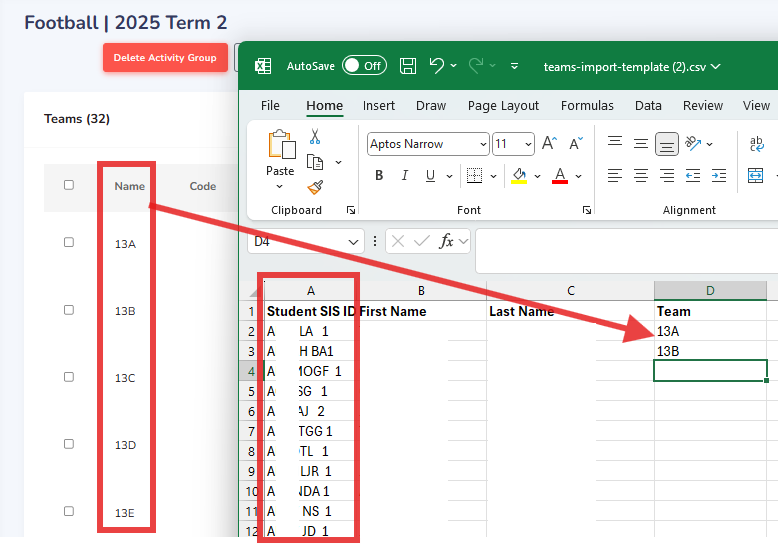Viewport: 778px width, 544px height.
Task: Click the Cut scissors icon
Action: coord(315,137)
